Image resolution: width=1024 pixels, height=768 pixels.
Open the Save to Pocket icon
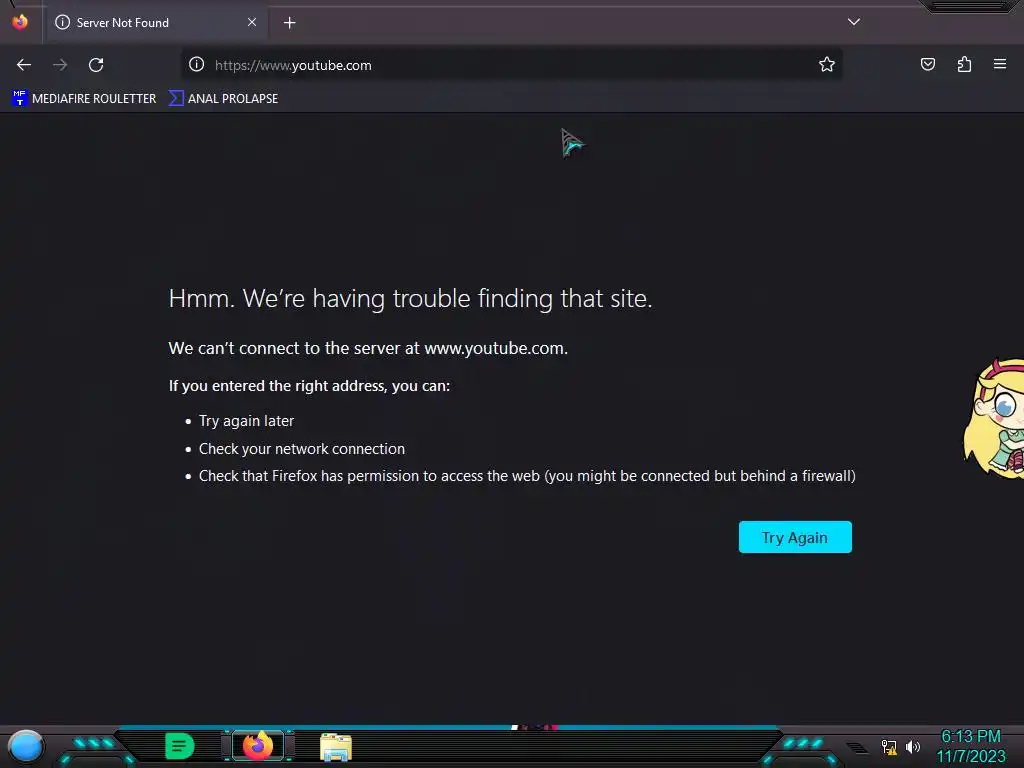click(x=927, y=64)
